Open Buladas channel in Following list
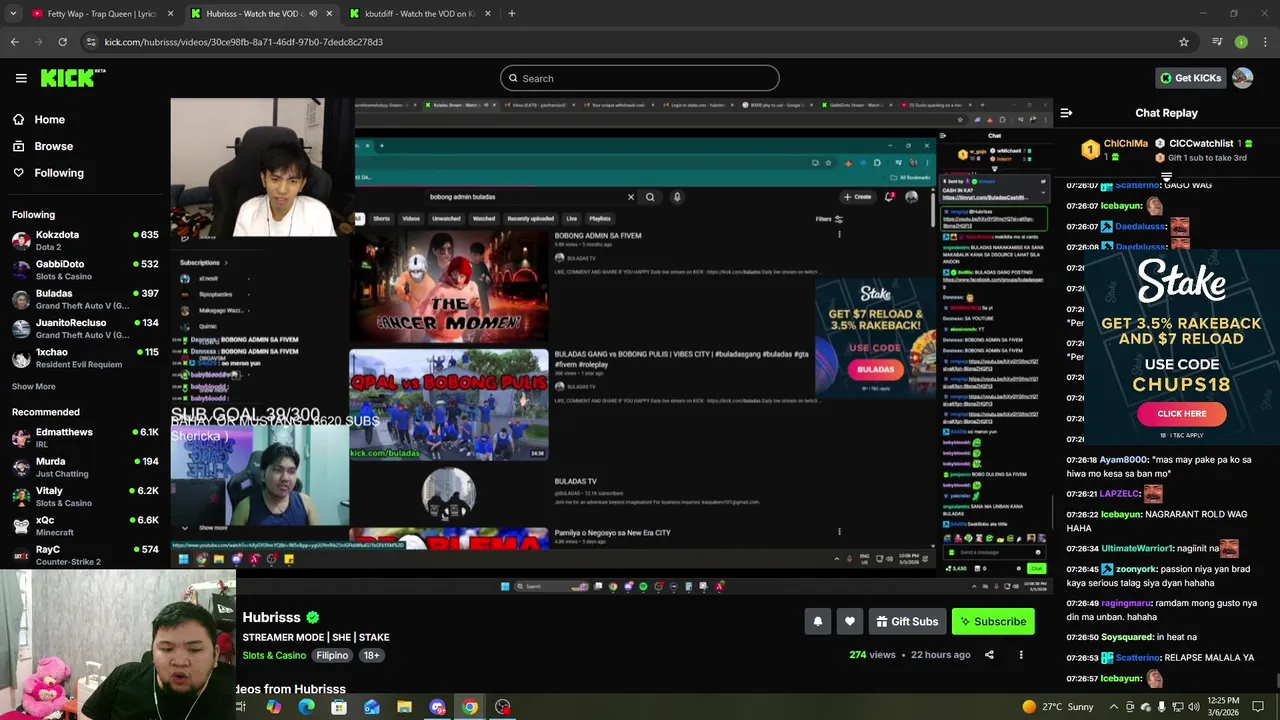The height and width of the screenshot is (720, 1280). point(85,299)
